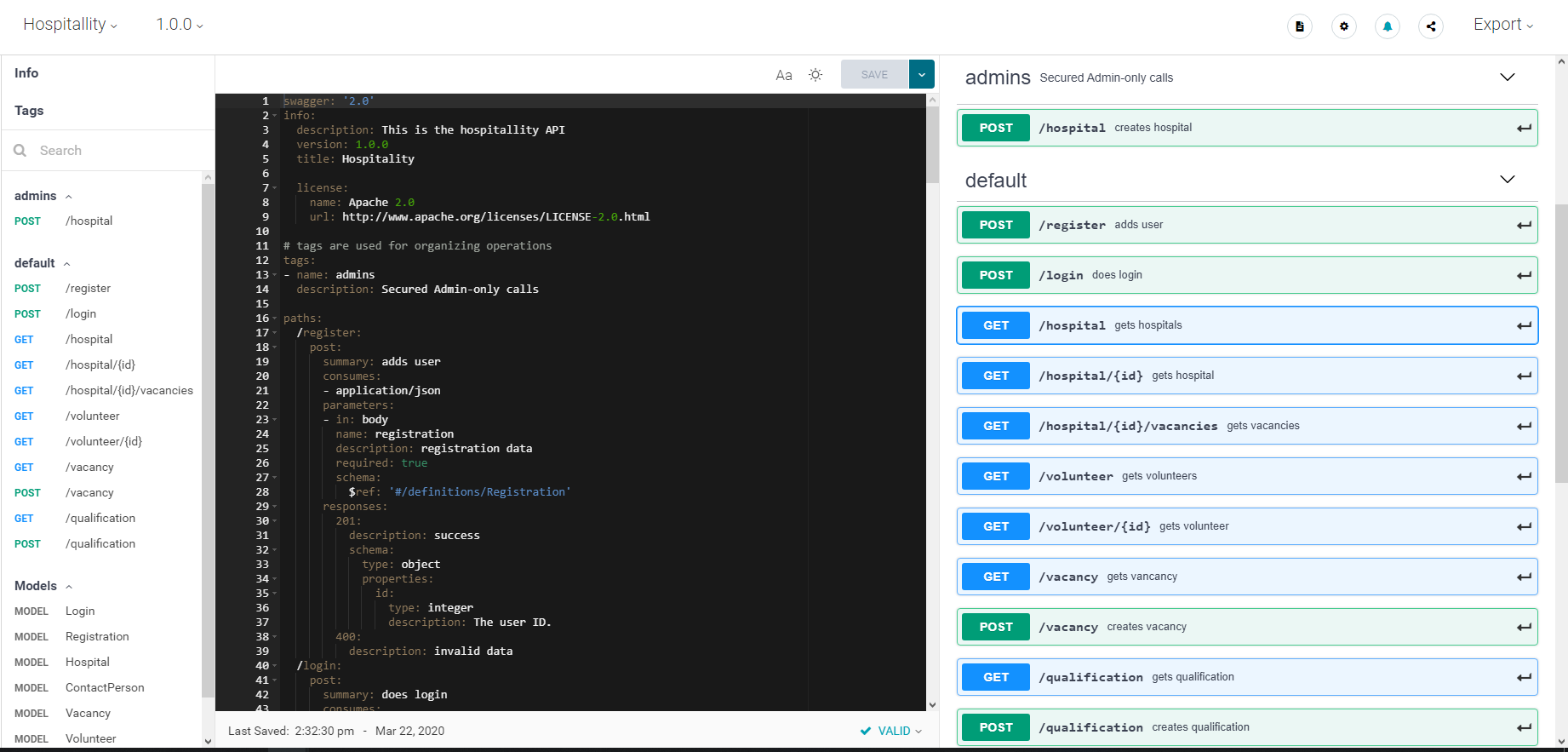The image size is (1568, 752).
Task: Click the document icon in top toolbar
Action: pyautogui.click(x=1300, y=26)
